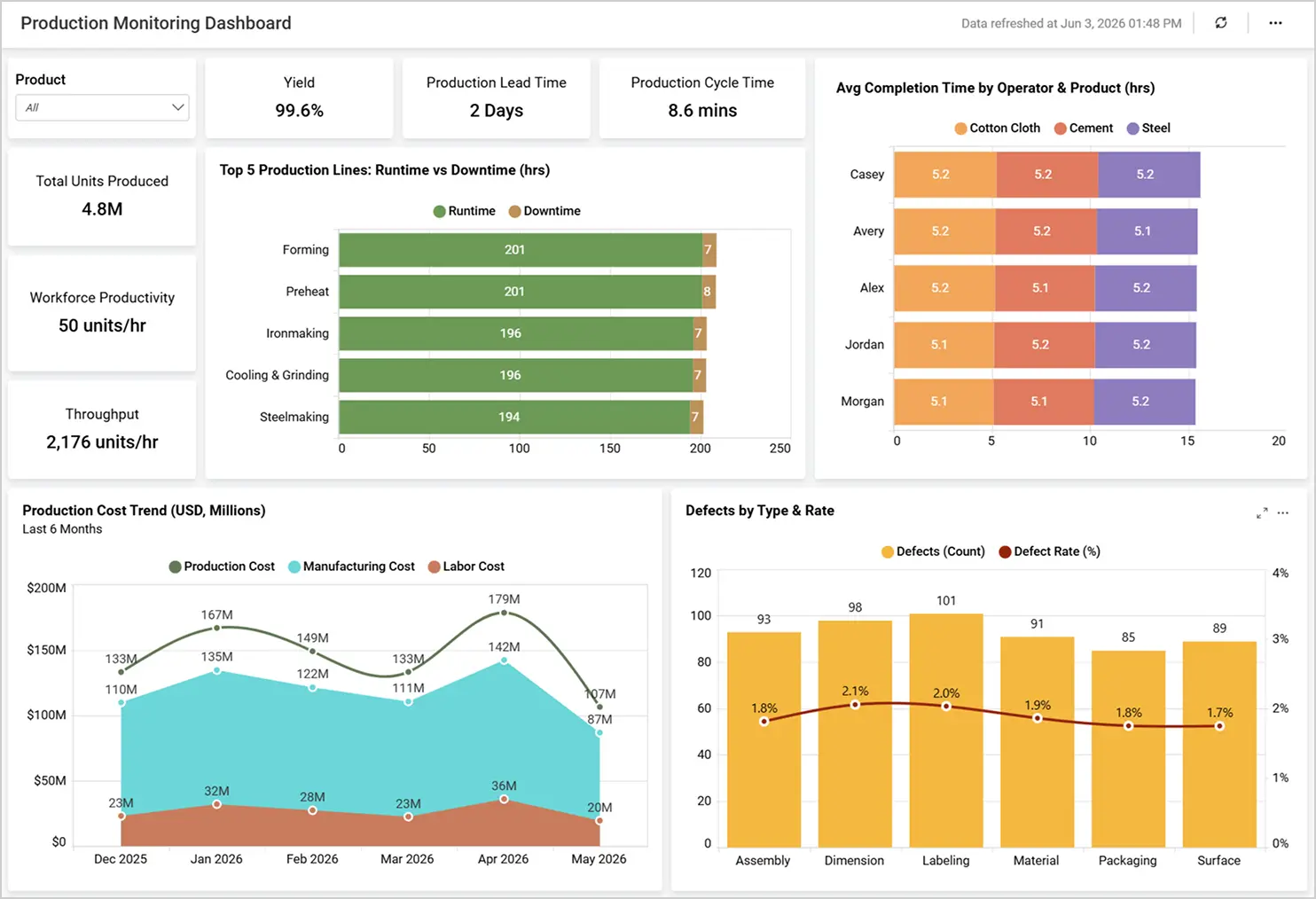Toggle the Production Cost legend item
1316x899 pixels.
pos(222,567)
